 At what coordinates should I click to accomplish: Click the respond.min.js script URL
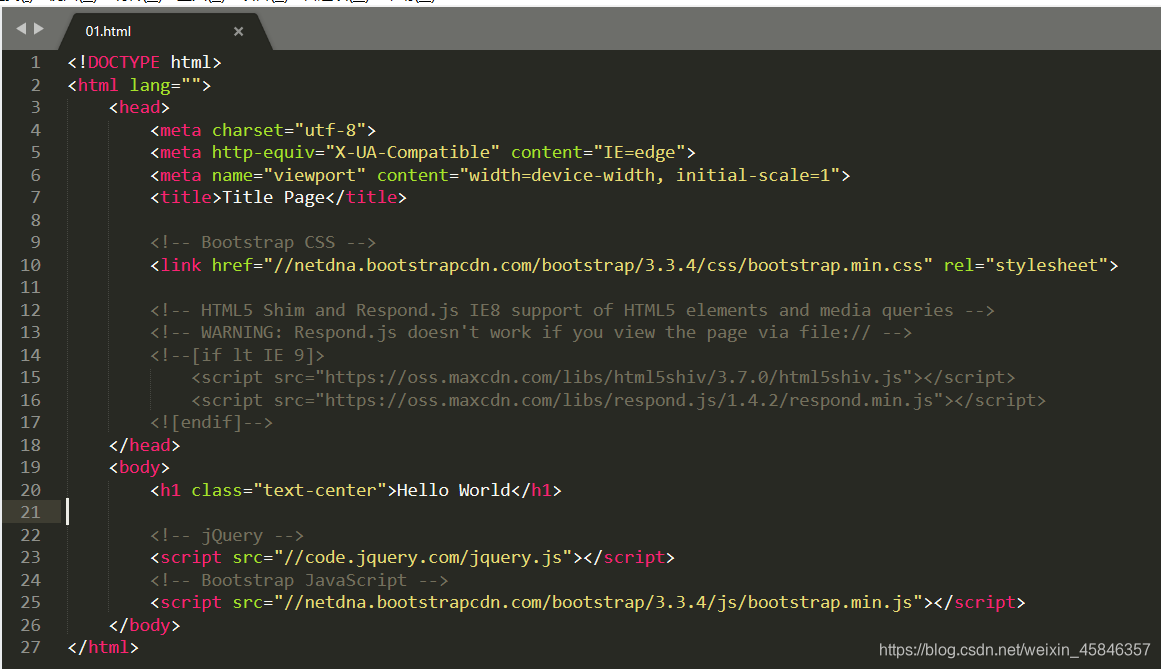pyautogui.click(x=629, y=400)
